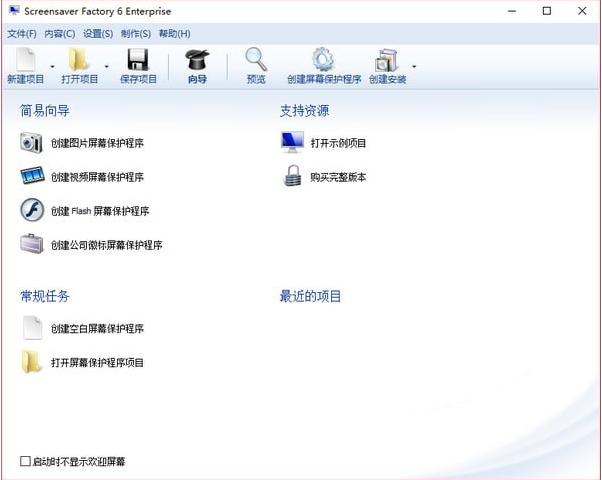Tick the 启动时不显示欢迎屏幕 checkbox
The height and width of the screenshot is (480, 602).
(25, 461)
